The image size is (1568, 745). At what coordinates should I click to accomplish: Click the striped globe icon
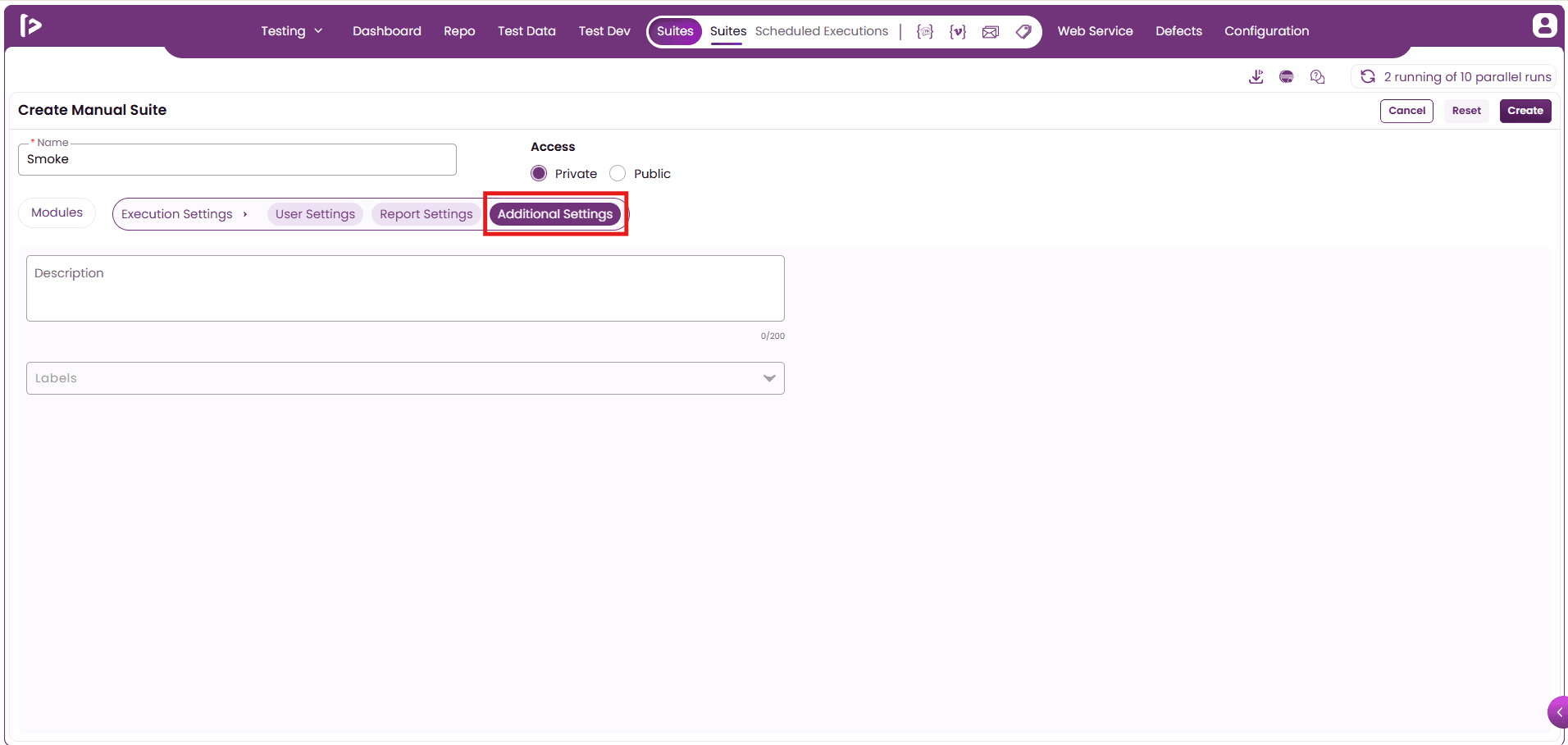[1287, 76]
